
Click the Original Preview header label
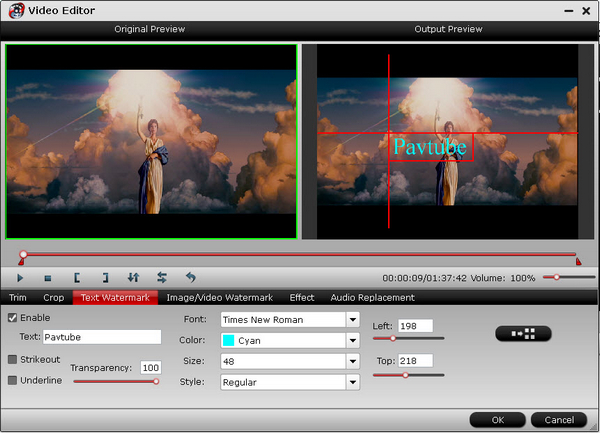[x=150, y=29]
